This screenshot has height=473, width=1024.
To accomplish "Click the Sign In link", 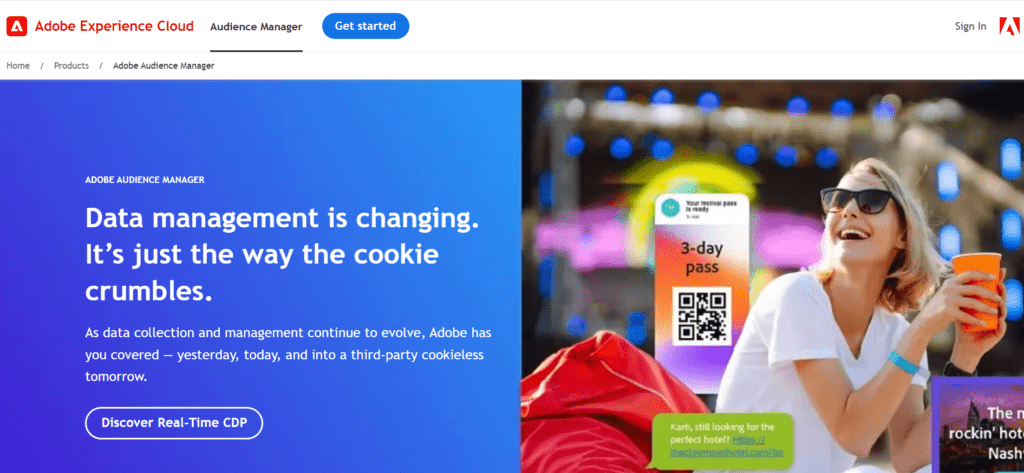I will pyautogui.click(x=970, y=27).
